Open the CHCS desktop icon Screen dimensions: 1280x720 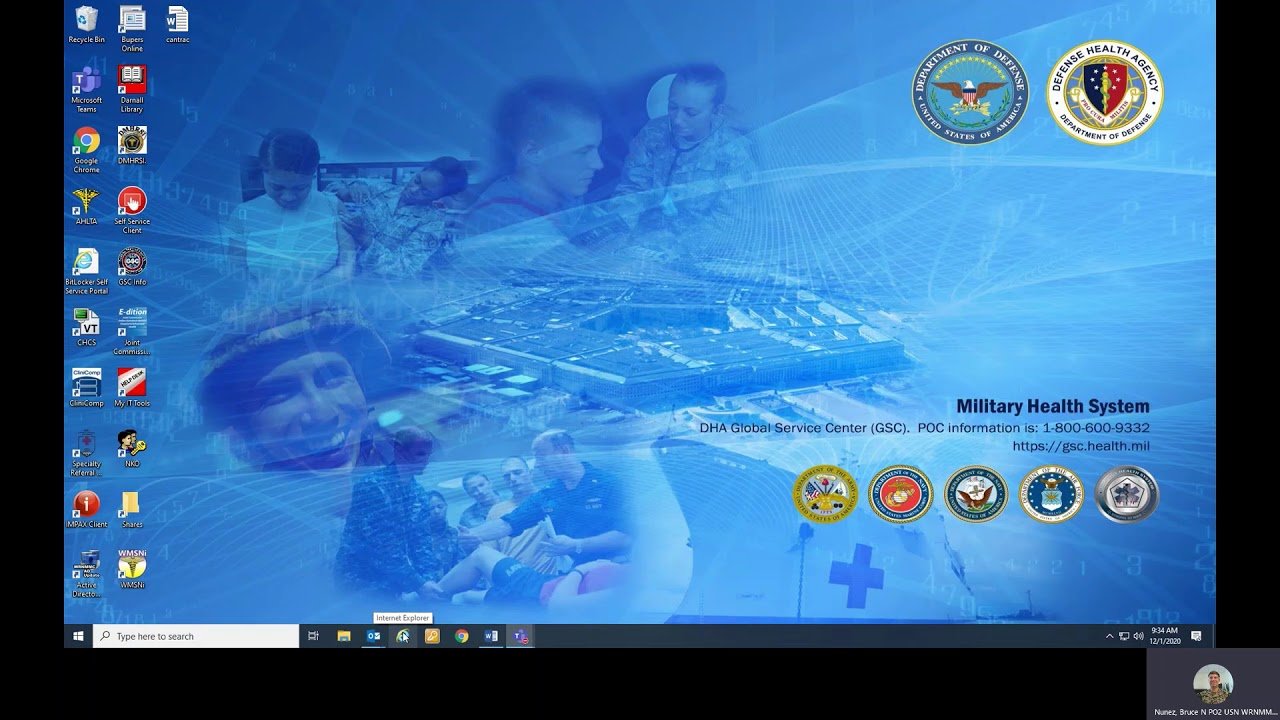86,324
